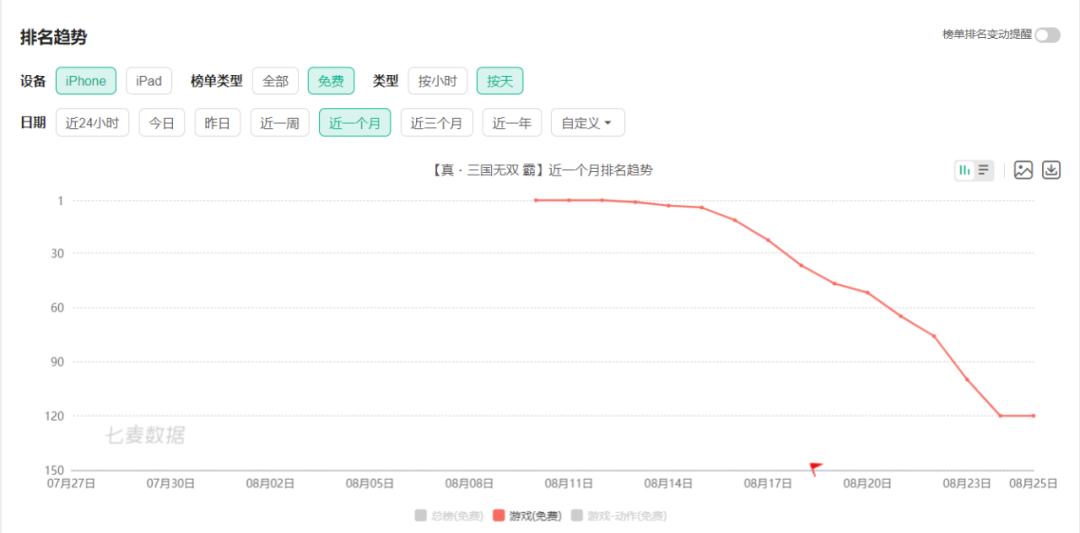The width and height of the screenshot is (1080, 533).
Task: Switch to the list view icon
Action: pyautogui.click(x=984, y=170)
